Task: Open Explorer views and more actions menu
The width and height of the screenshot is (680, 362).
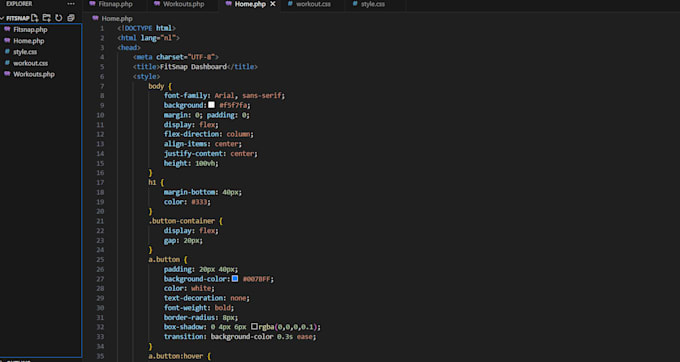Action: [71, 4]
